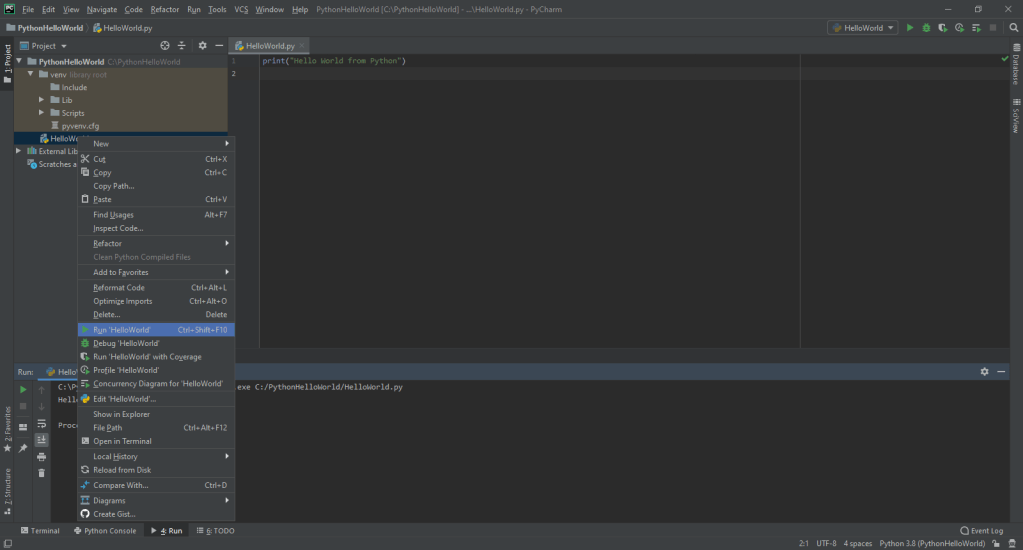The height and width of the screenshot is (550, 1023).
Task: Collapse the venv folder node
Action: point(31,74)
